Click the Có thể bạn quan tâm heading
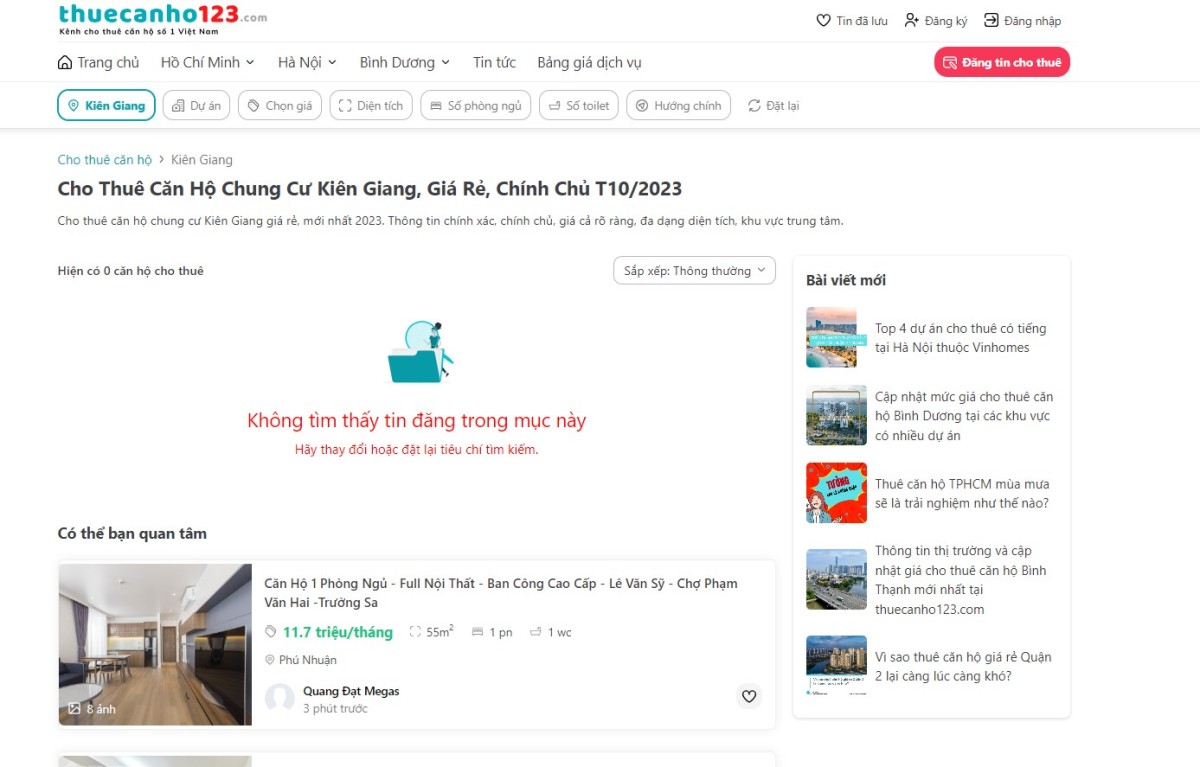The height and width of the screenshot is (767, 1200). pos(132,534)
